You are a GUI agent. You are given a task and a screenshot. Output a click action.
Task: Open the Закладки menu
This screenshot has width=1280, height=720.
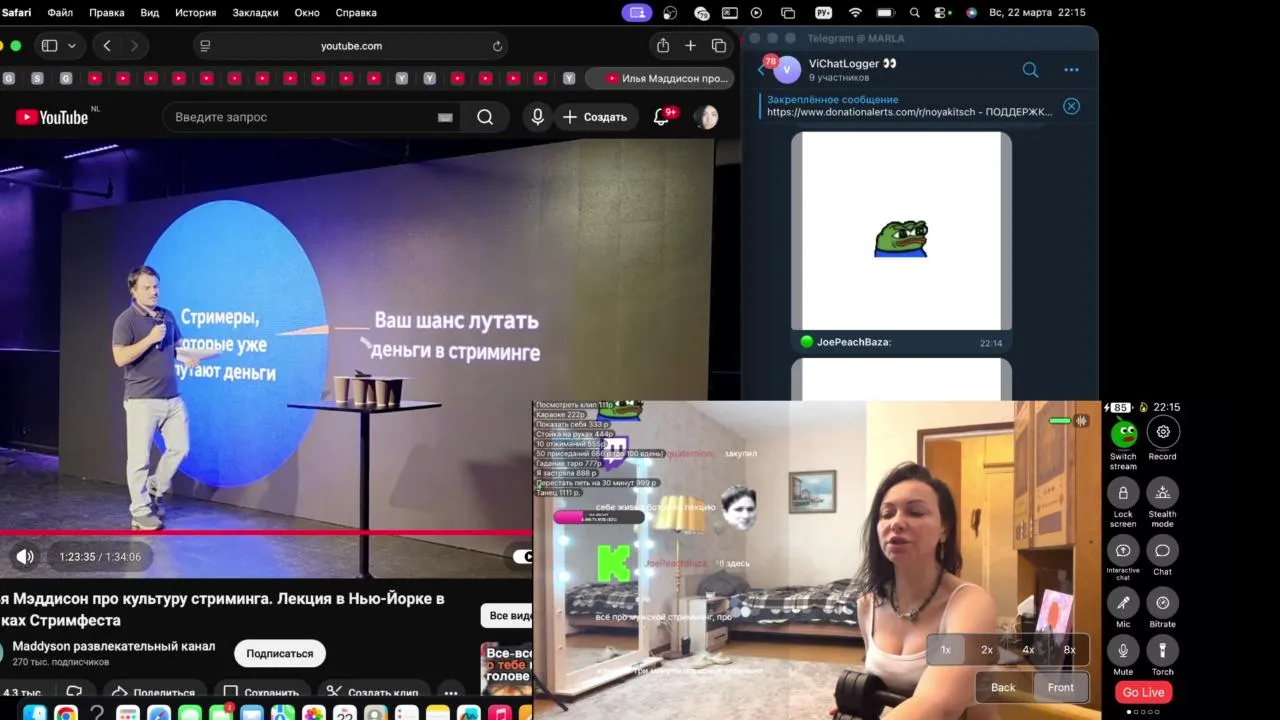[256, 13]
